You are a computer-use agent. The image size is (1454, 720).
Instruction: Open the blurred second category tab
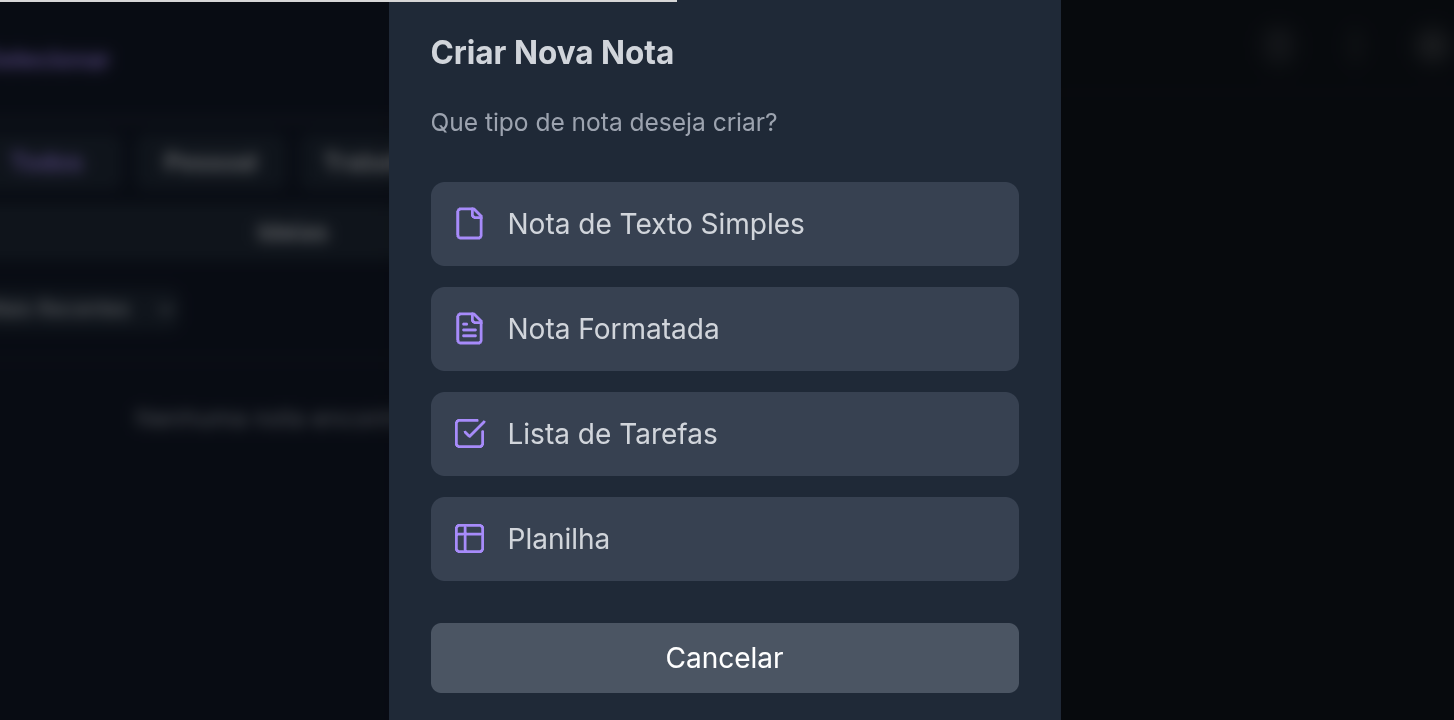coord(211,163)
